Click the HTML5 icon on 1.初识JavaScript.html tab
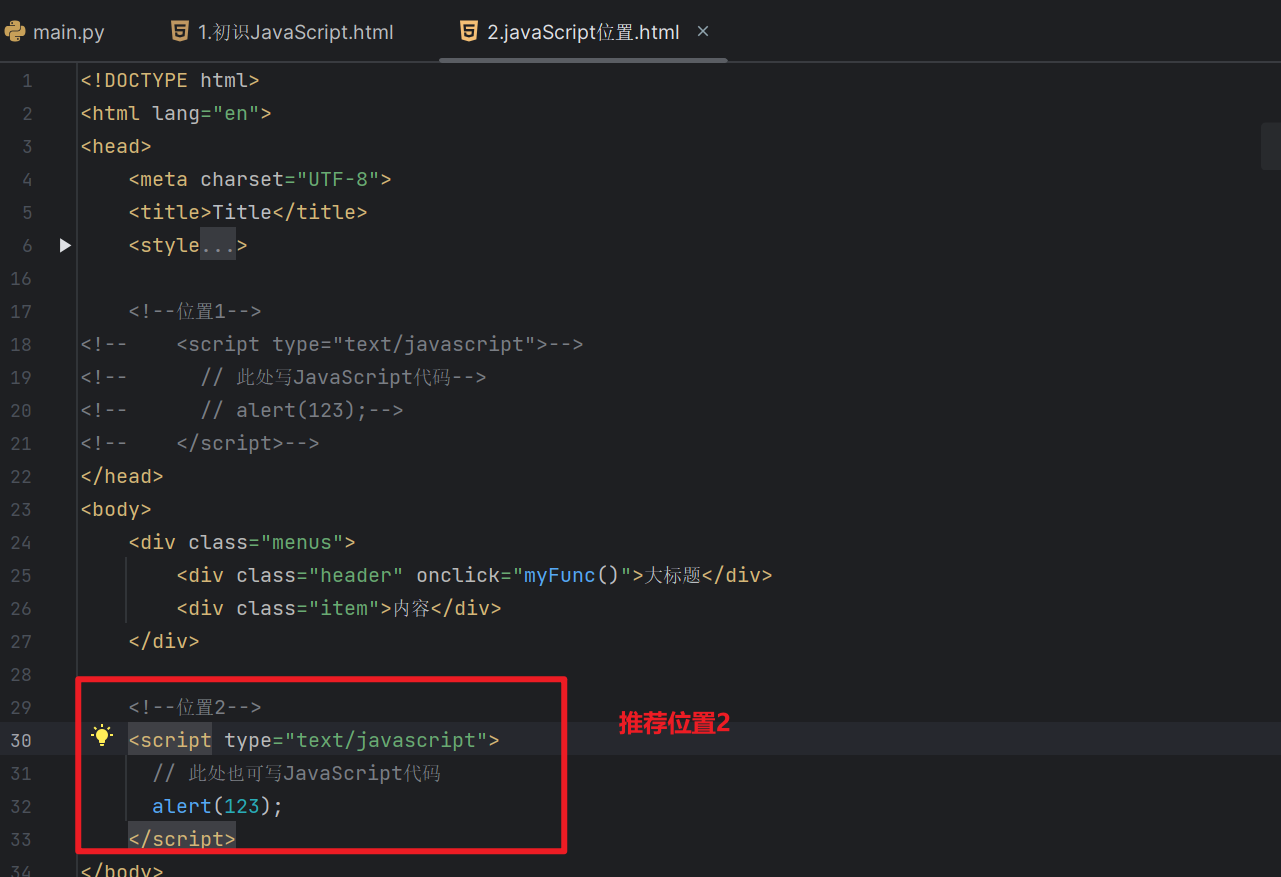This screenshot has width=1281, height=877. [x=180, y=32]
